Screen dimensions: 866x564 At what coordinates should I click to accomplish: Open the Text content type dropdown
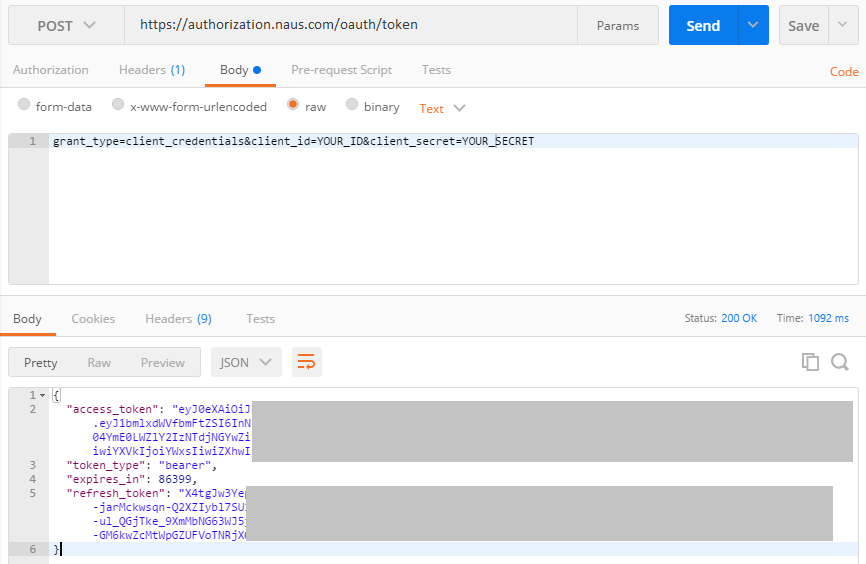443,108
